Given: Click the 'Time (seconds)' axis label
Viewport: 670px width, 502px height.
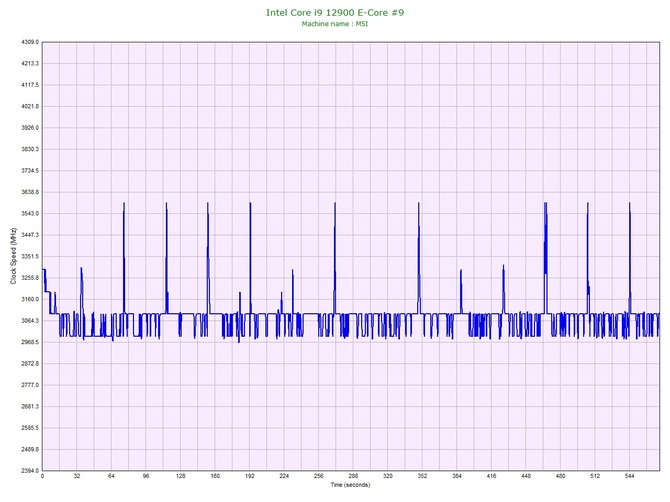Looking at the screenshot, I should 350,485.
